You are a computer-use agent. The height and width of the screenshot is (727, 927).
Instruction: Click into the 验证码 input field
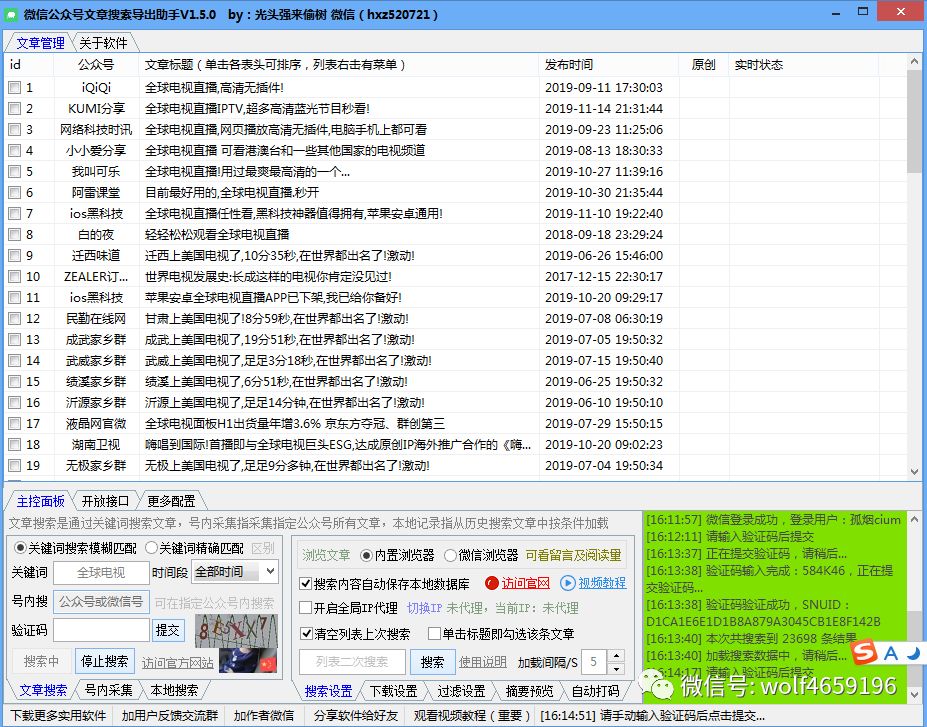pos(101,630)
